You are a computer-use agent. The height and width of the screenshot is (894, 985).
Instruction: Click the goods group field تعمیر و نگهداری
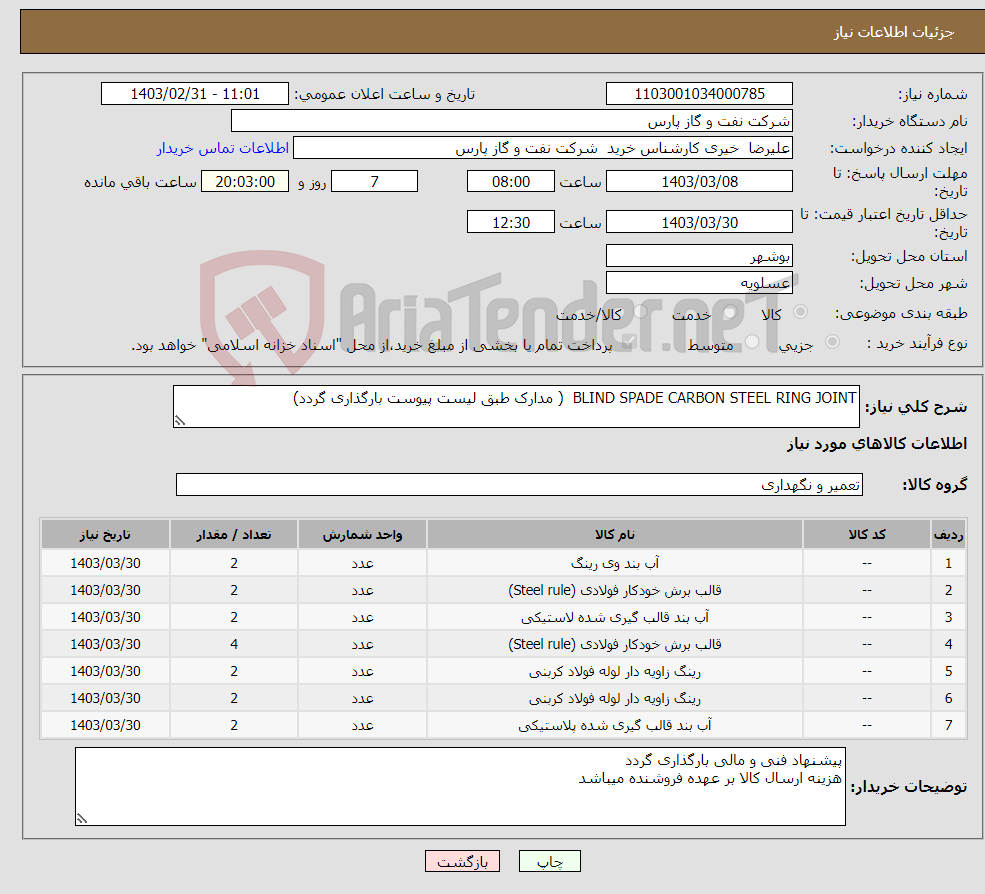pyautogui.click(x=520, y=485)
